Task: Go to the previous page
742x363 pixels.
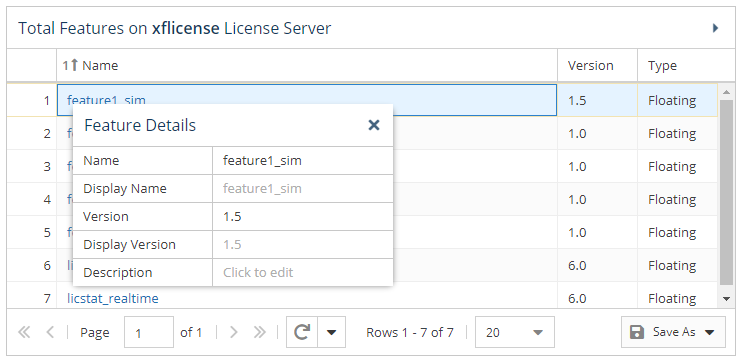Action: [50, 333]
